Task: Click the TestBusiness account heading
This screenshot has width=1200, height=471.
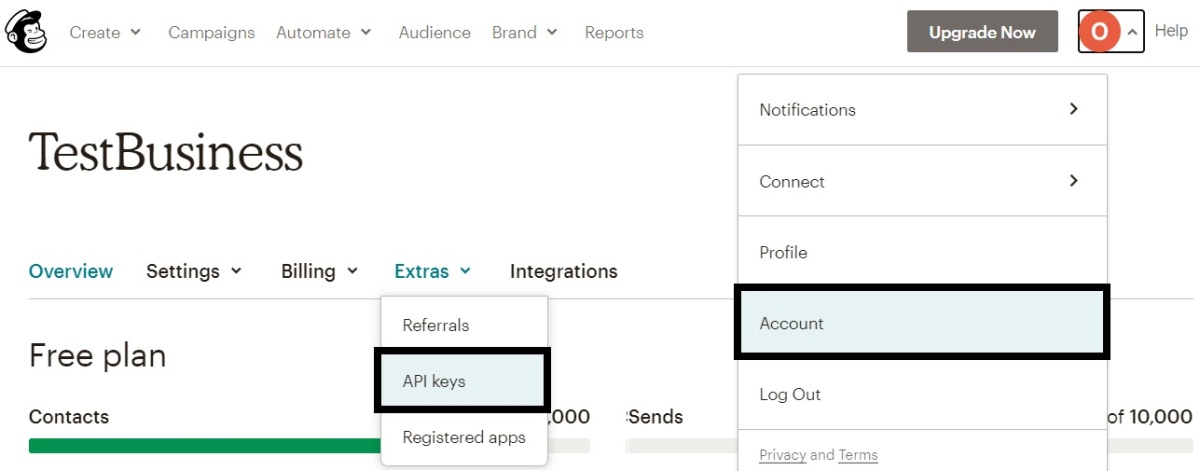Action: pyautogui.click(x=166, y=152)
